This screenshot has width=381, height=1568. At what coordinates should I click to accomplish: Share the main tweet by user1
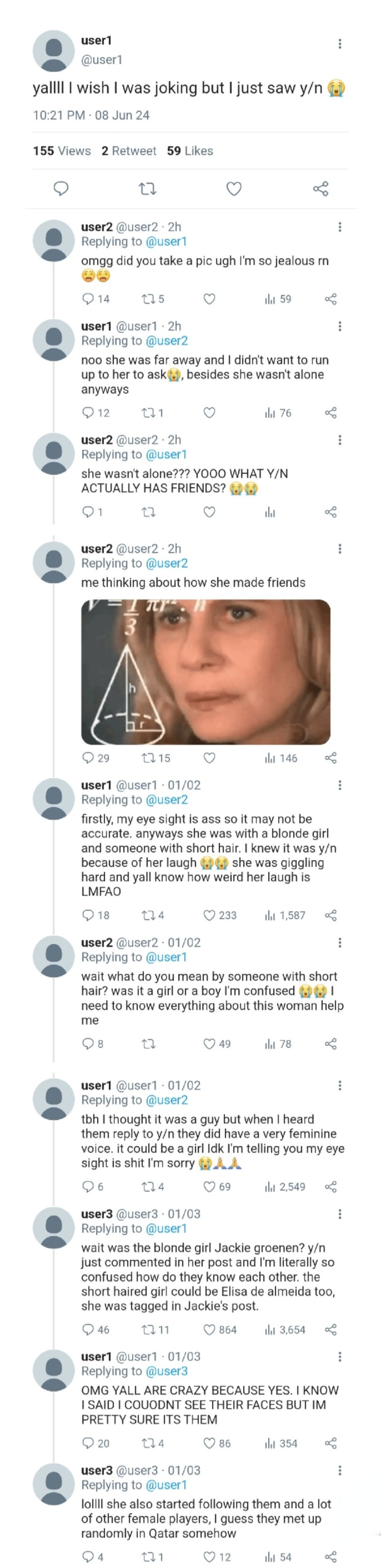click(x=321, y=189)
